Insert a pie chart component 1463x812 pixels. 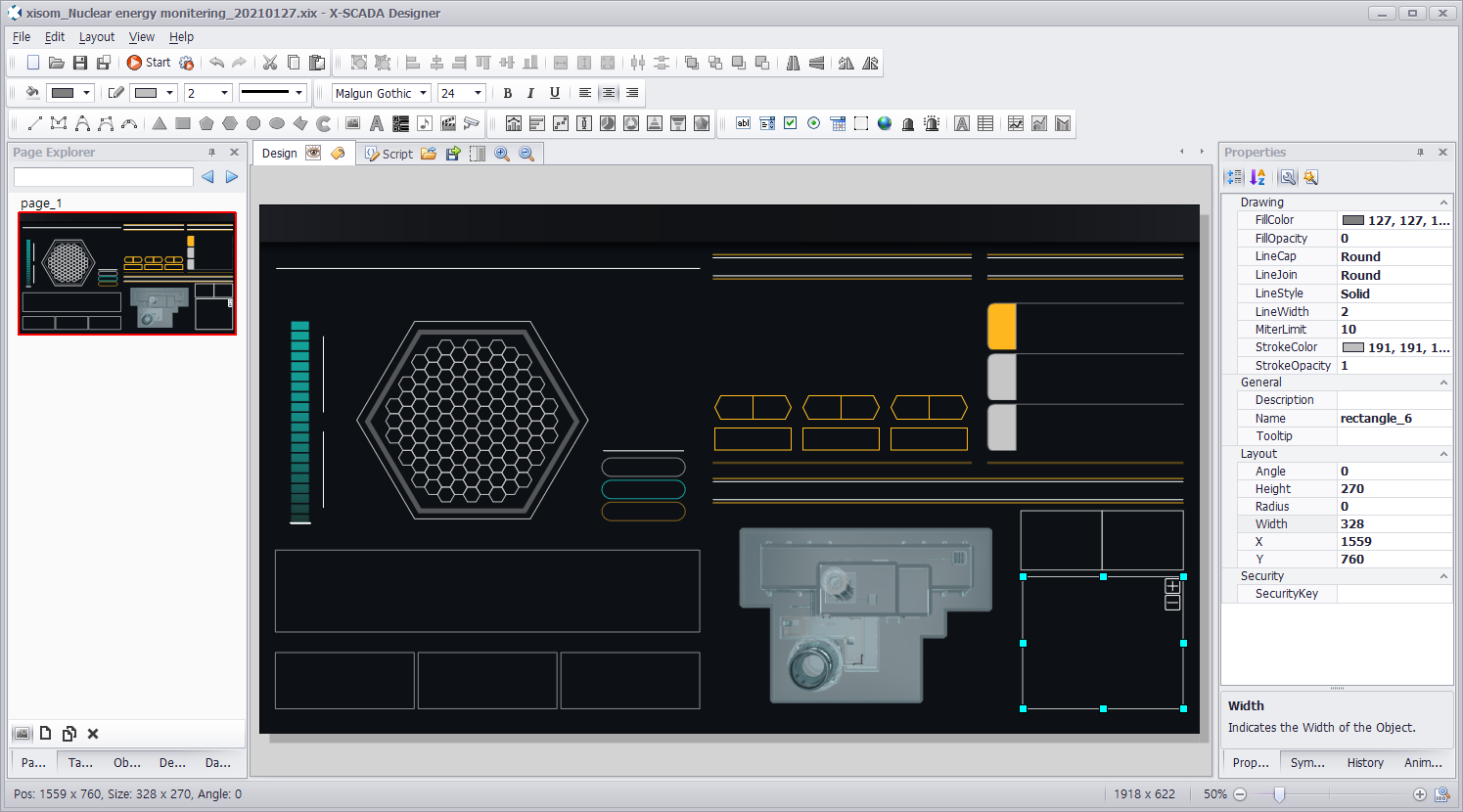tap(608, 123)
